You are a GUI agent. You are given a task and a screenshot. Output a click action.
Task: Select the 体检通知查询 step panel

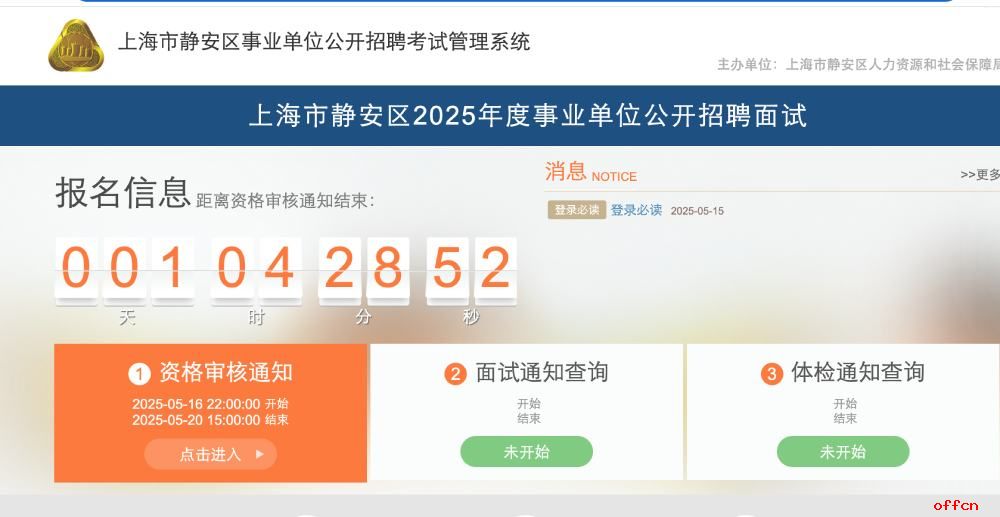(x=843, y=412)
